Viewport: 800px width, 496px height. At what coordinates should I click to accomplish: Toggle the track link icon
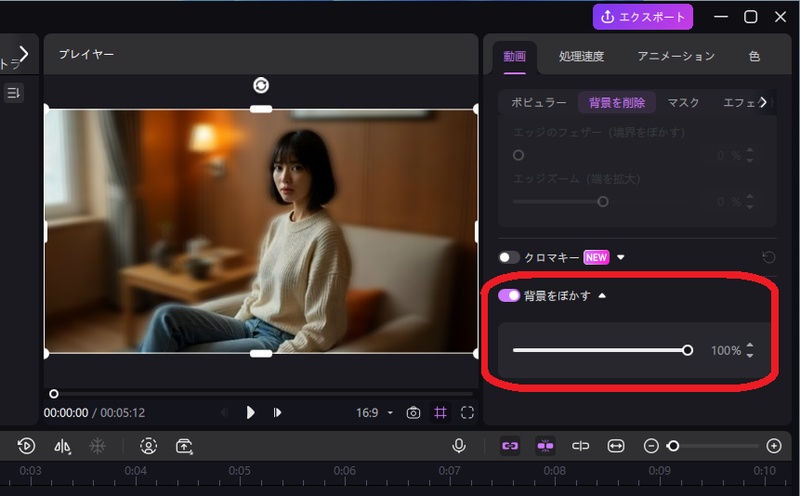tap(510, 446)
